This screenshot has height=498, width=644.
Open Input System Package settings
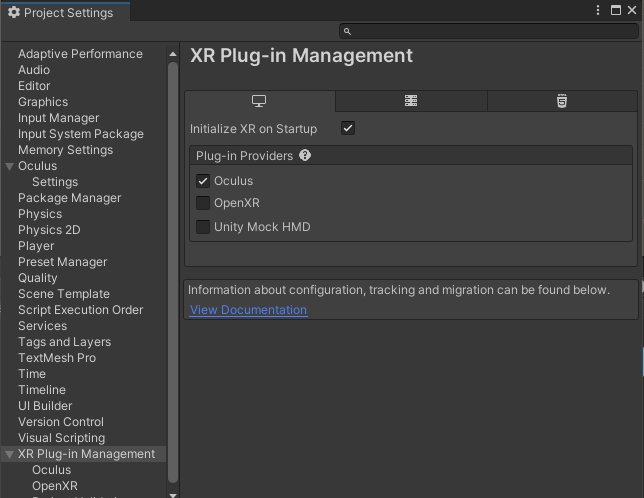tap(80, 134)
